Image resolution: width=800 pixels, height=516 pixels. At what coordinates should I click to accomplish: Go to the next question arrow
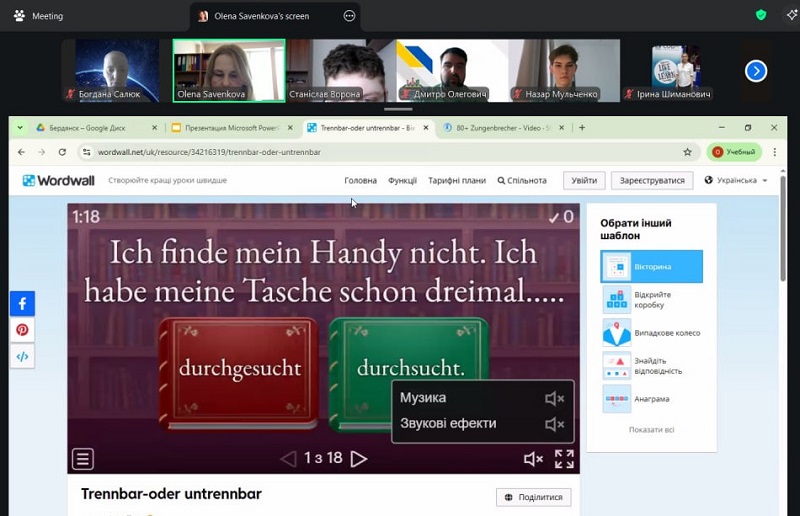359,459
